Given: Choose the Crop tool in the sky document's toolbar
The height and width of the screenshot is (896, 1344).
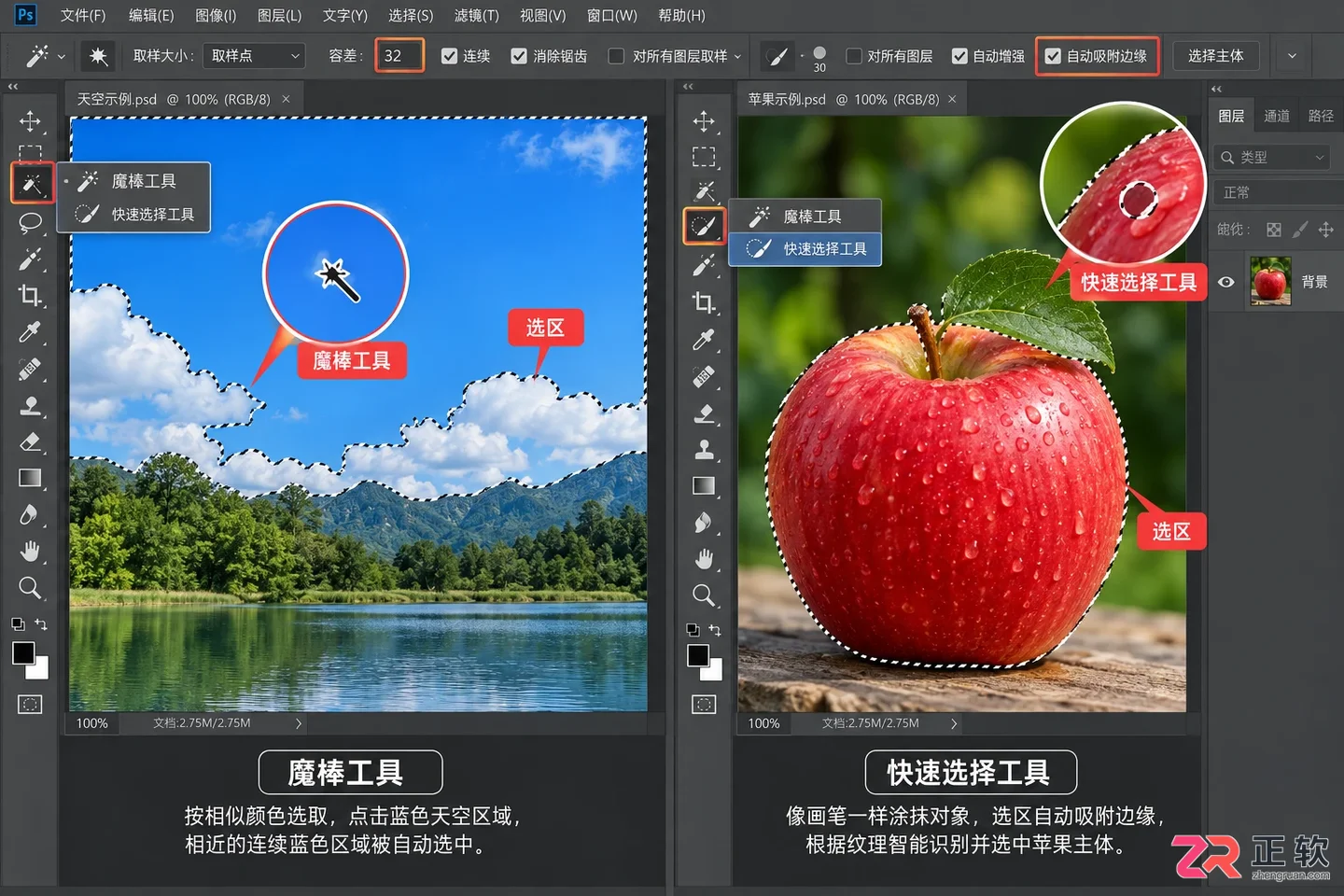Looking at the screenshot, I should [30, 296].
